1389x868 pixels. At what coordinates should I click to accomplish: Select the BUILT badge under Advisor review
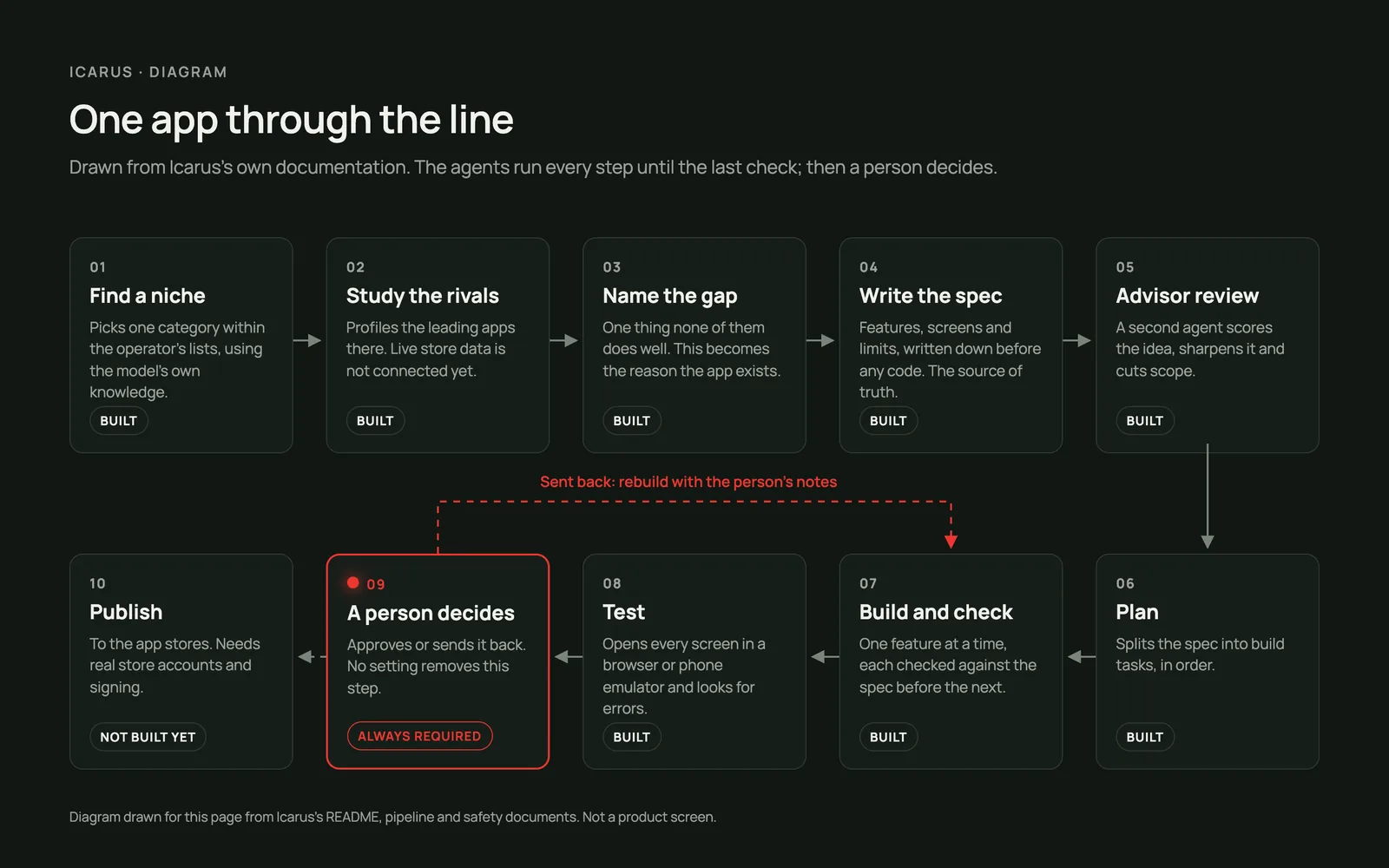(x=1145, y=421)
